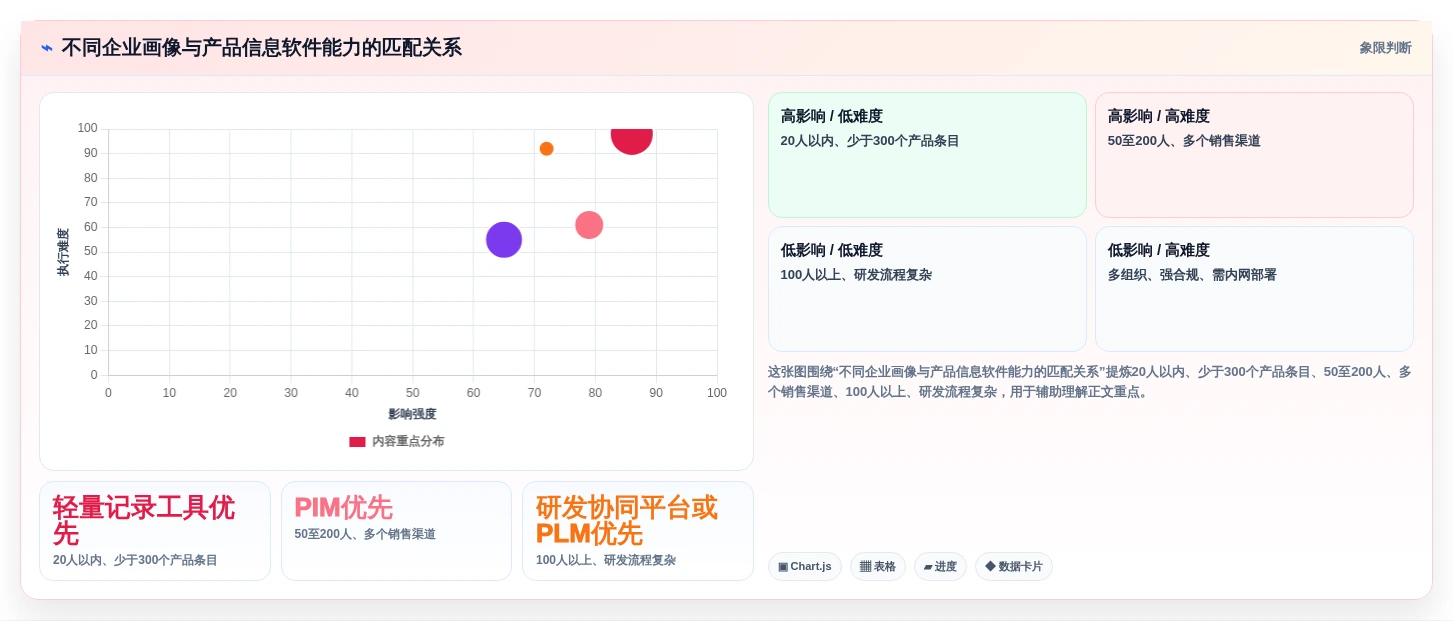Click the text 100人以上、研发流程复杂 in the quadrant card

856,275
